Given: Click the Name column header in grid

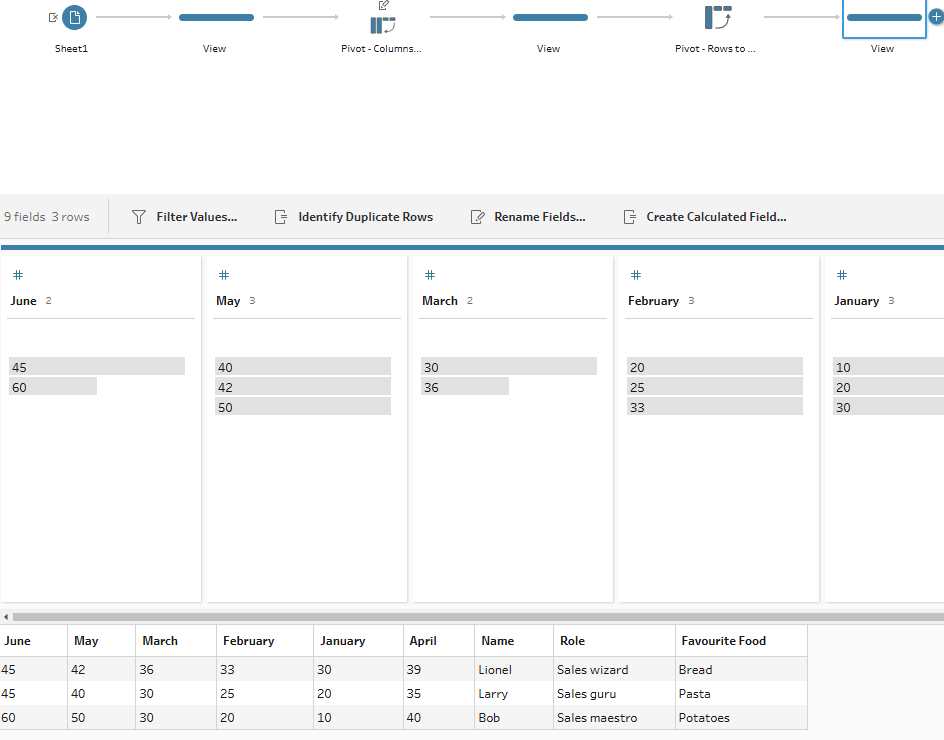Looking at the screenshot, I should pos(497,641).
